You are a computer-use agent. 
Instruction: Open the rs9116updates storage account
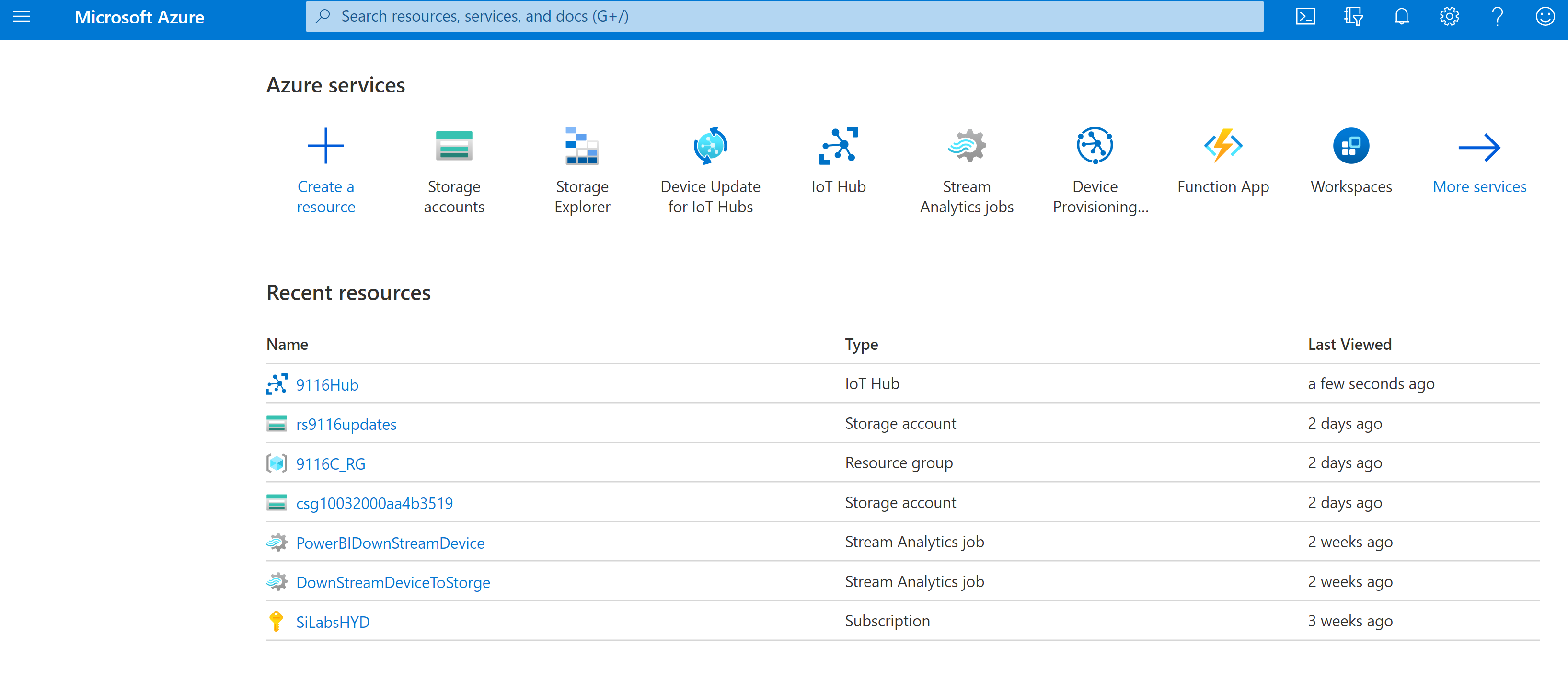point(346,424)
